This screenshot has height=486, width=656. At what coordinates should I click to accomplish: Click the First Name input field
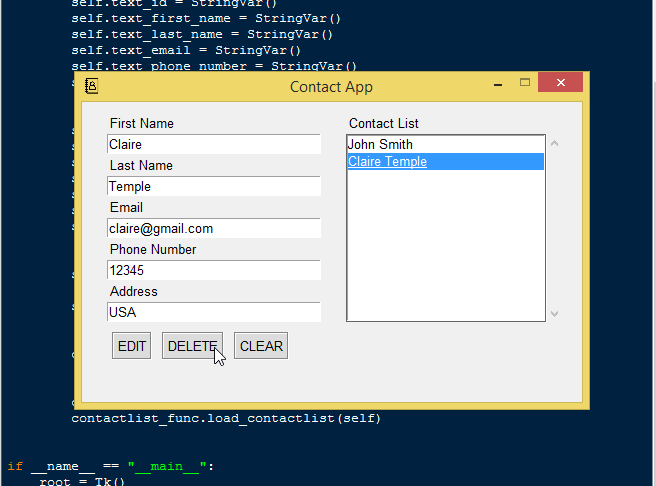[213, 145]
